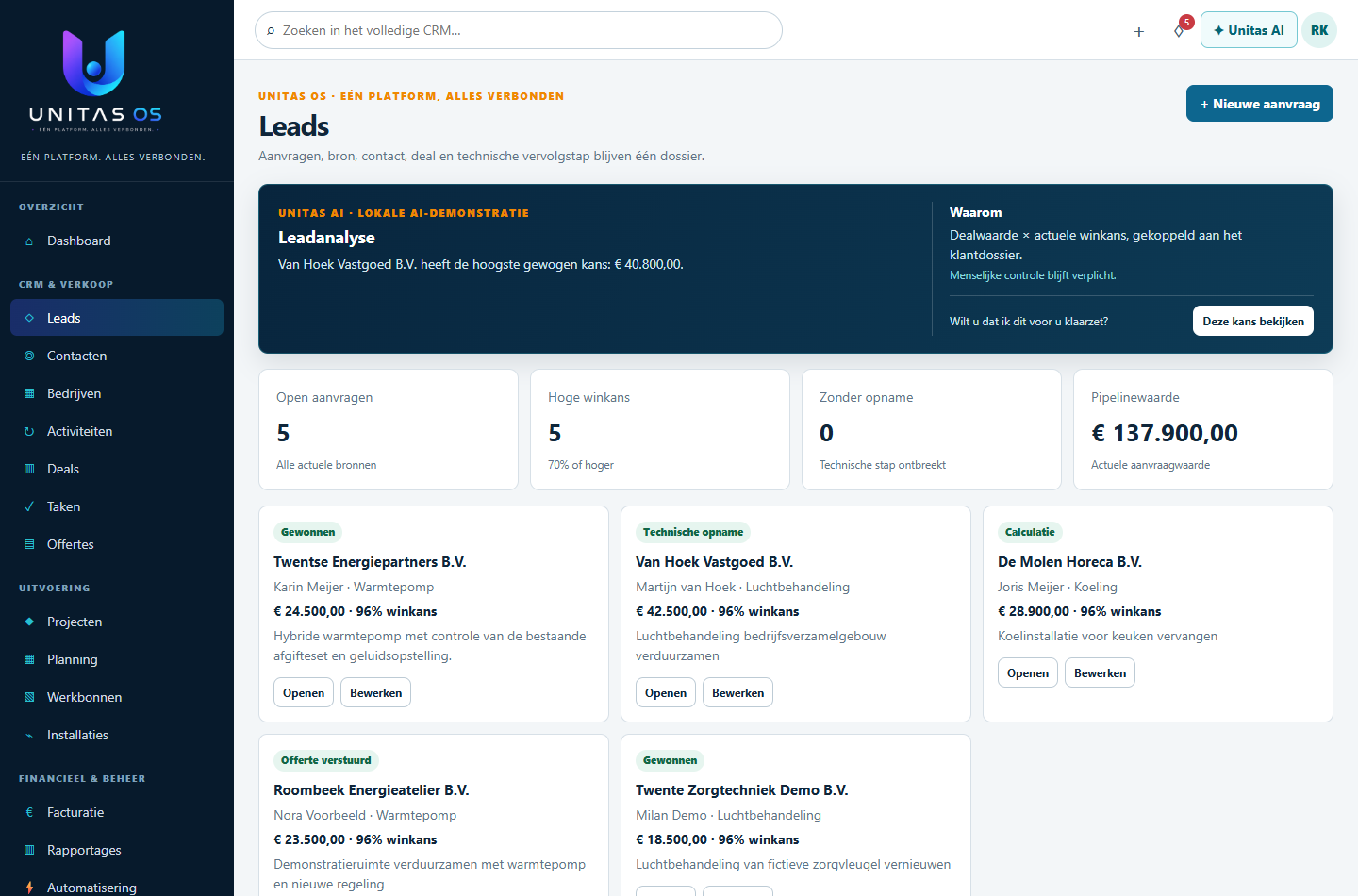This screenshot has height=896, width=1358.
Task: Click the Open aanvragen stat card
Action: (389, 429)
